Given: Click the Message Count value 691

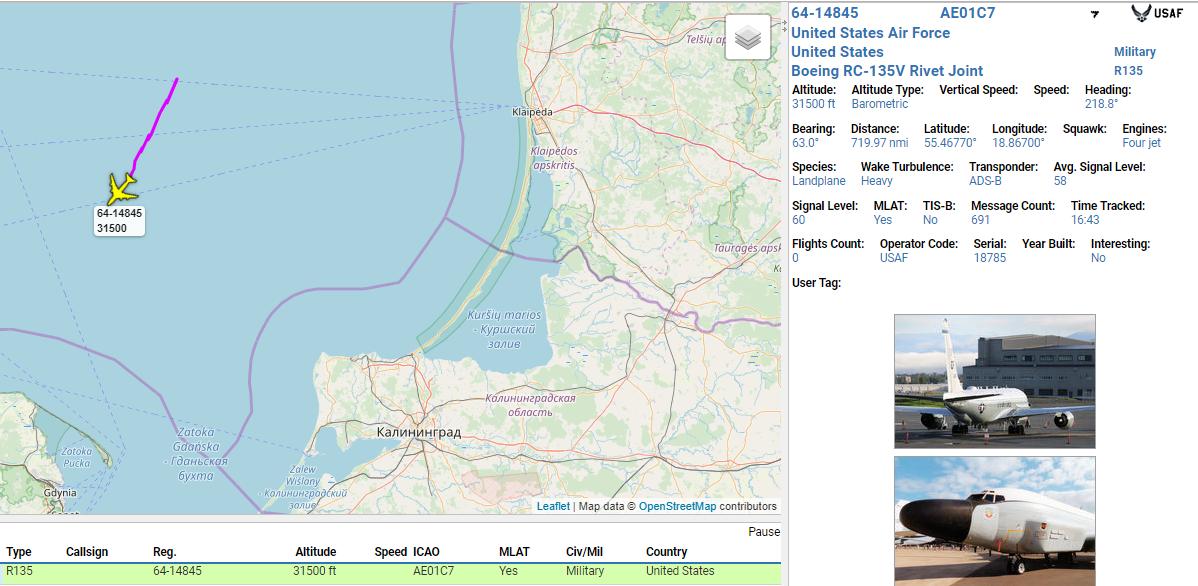Looking at the screenshot, I should coord(980,220).
